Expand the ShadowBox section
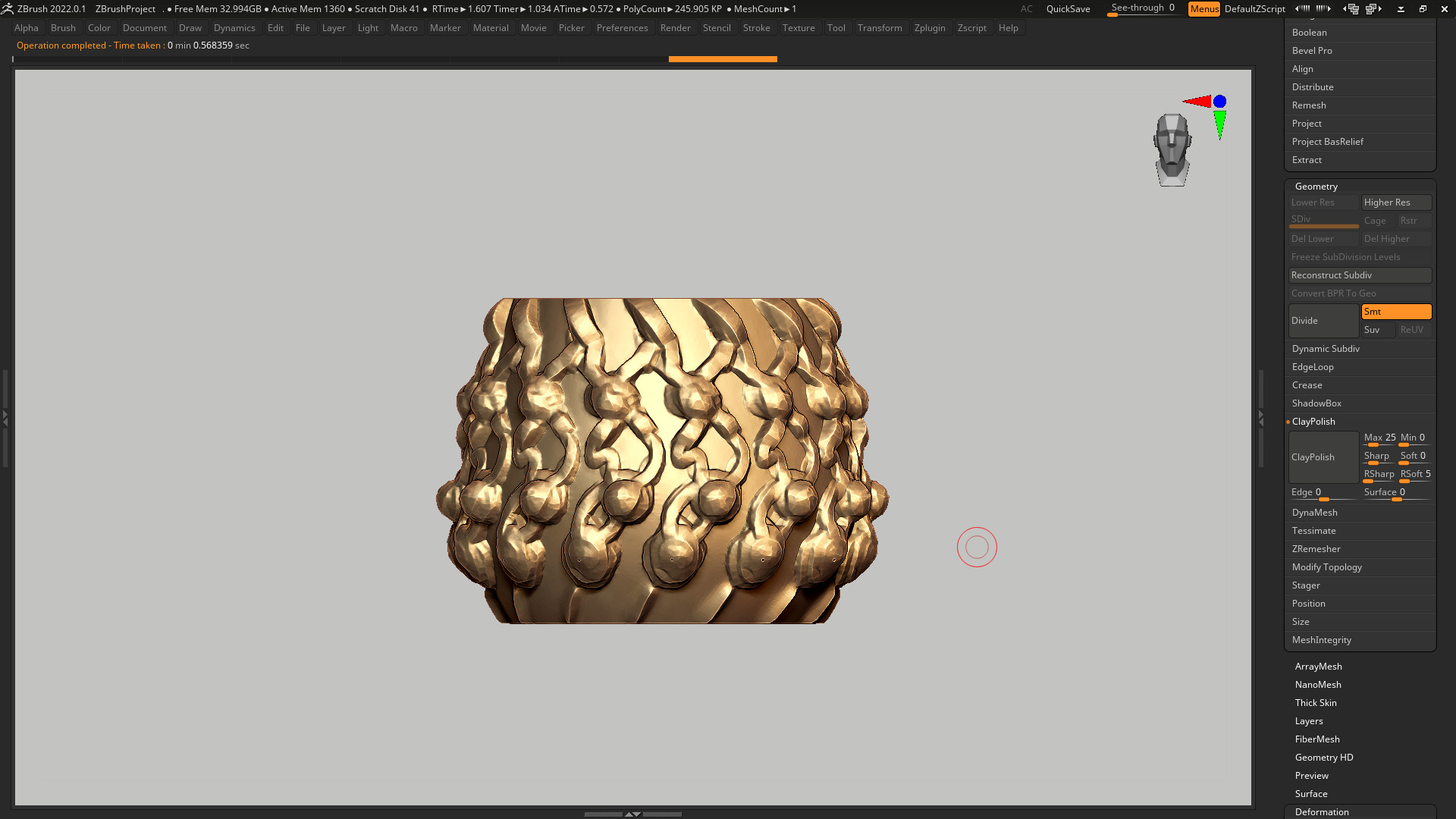Screen dimensions: 1456x819 [x=1316, y=403]
